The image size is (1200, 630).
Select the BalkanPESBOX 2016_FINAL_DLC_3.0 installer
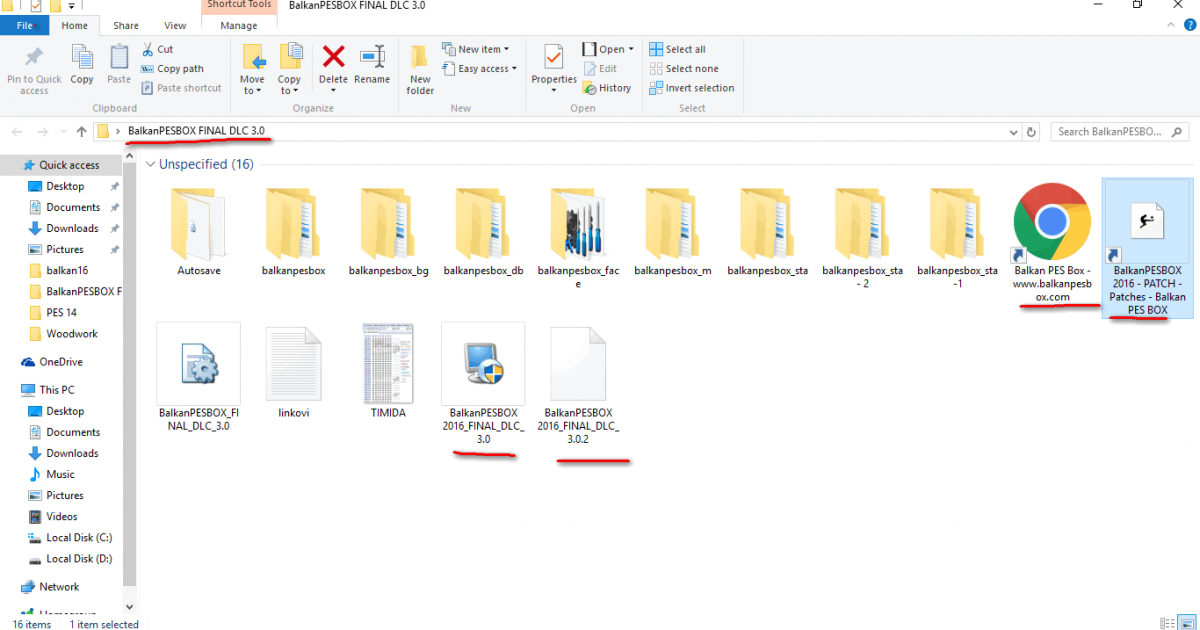483,365
